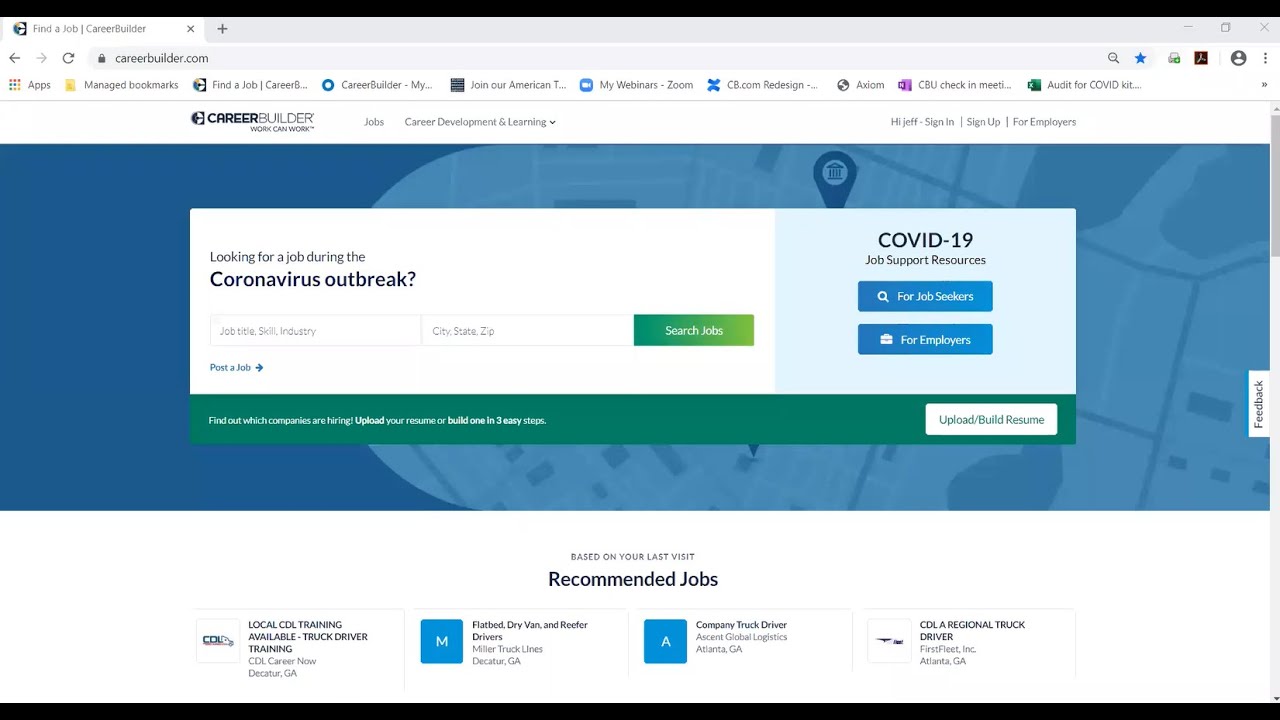Open the Chrome profile avatar icon

1238,58
